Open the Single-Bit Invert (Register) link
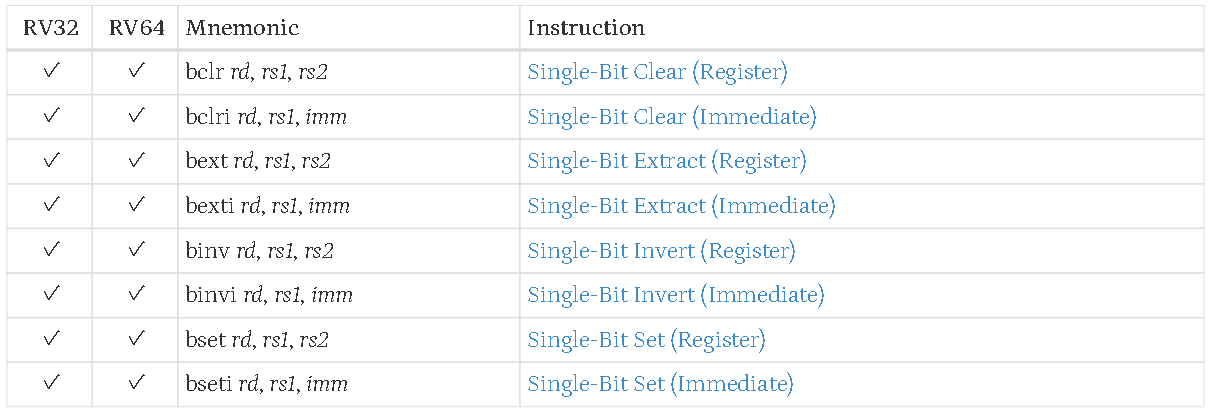Viewport: 1212px width, 415px height. pos(661,250)
